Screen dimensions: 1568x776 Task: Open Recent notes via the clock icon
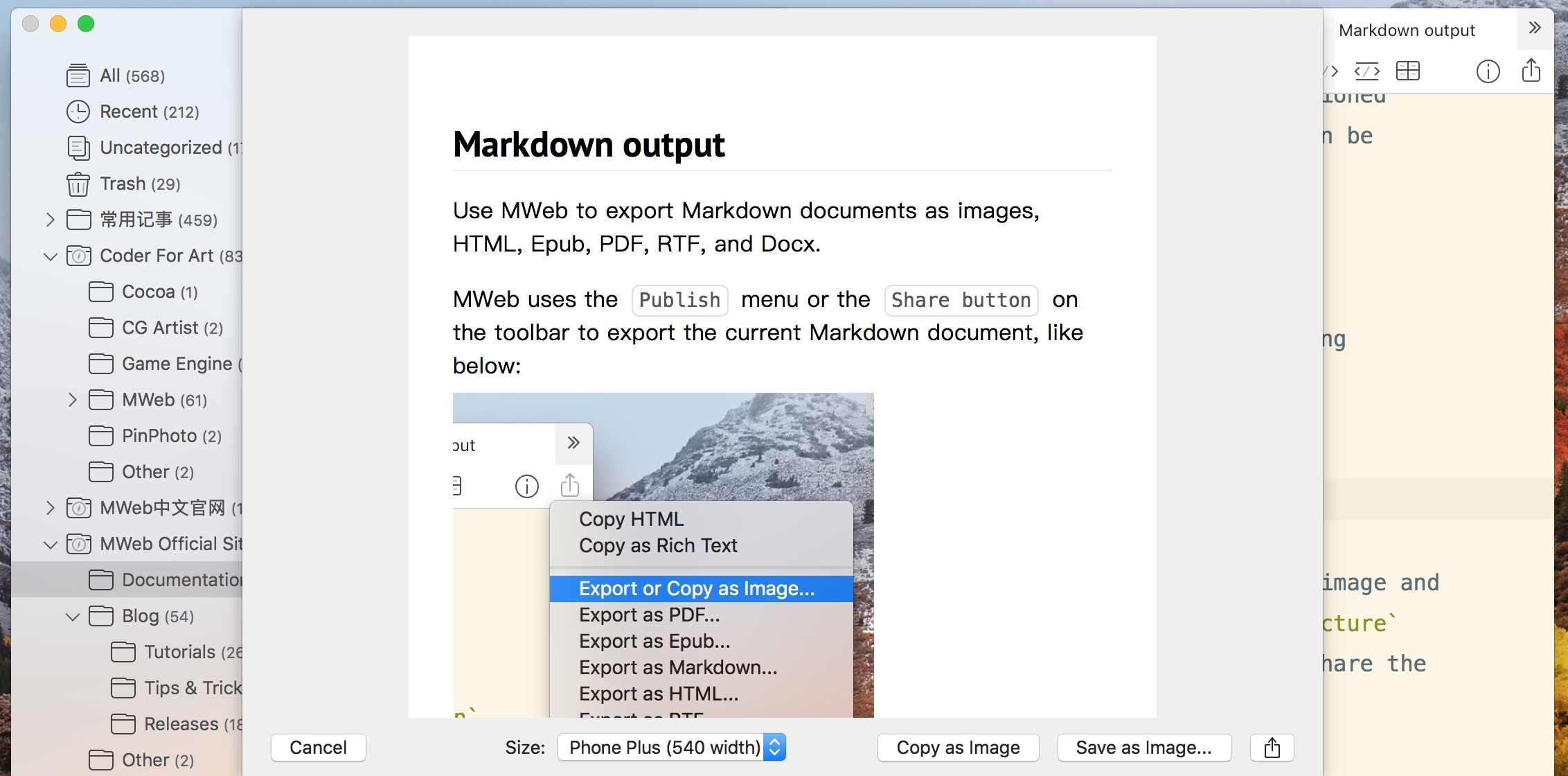[78, 111]
